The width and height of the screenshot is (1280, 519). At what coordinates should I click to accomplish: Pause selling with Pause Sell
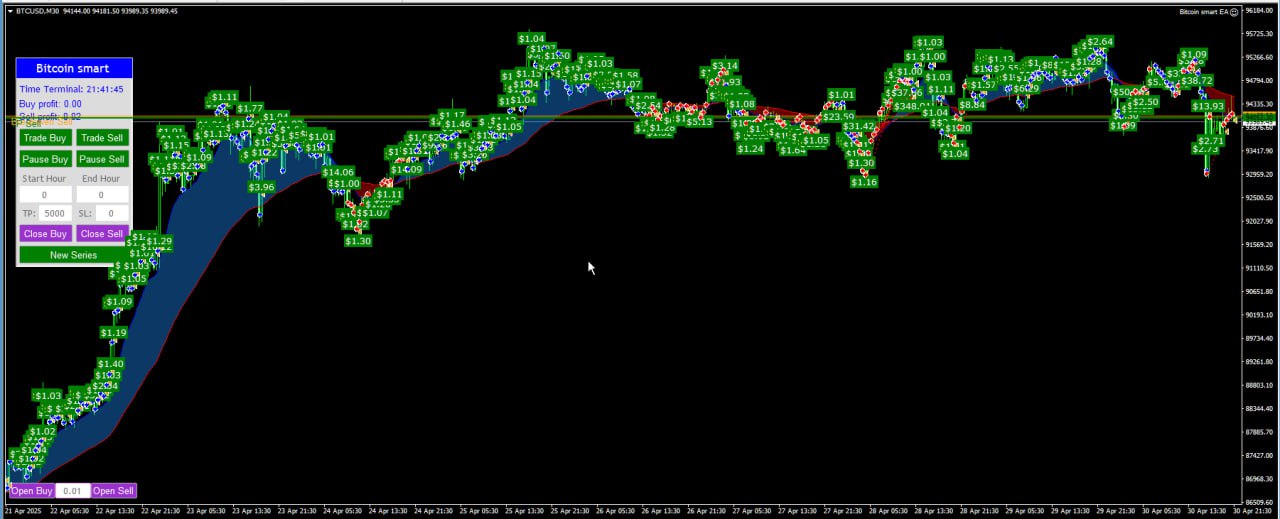(102, 159)
